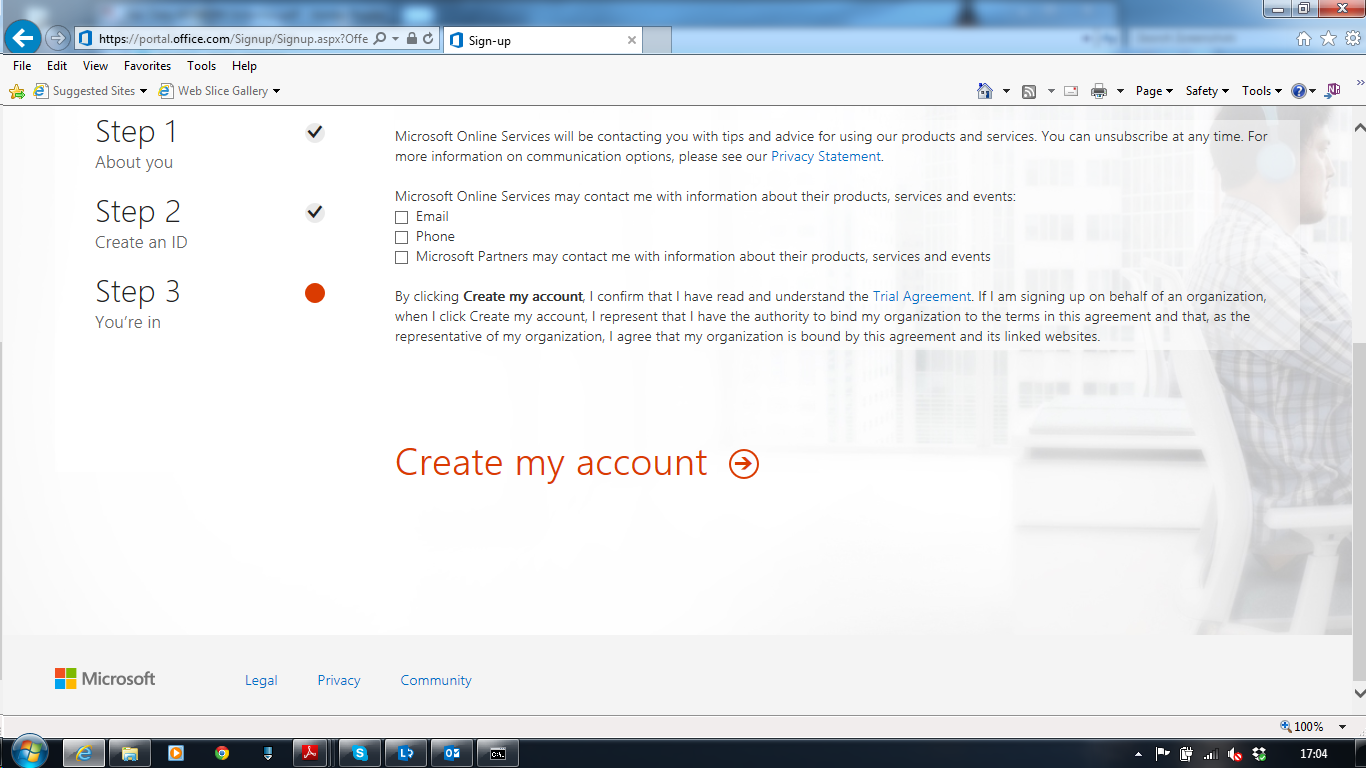Click the search magnifier in address bar
Screen dimensions: 1366x768
(380, 39)
